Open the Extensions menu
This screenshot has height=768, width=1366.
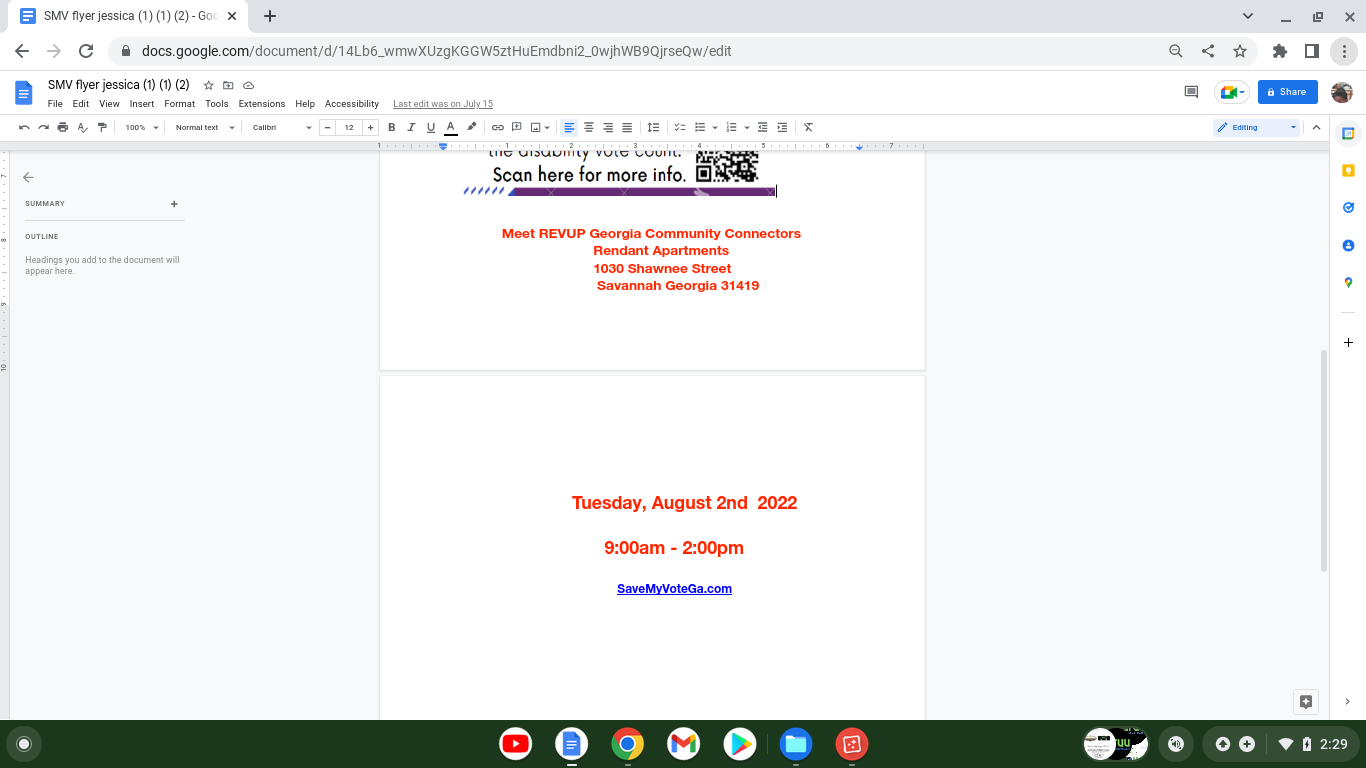tap(262, 104)
